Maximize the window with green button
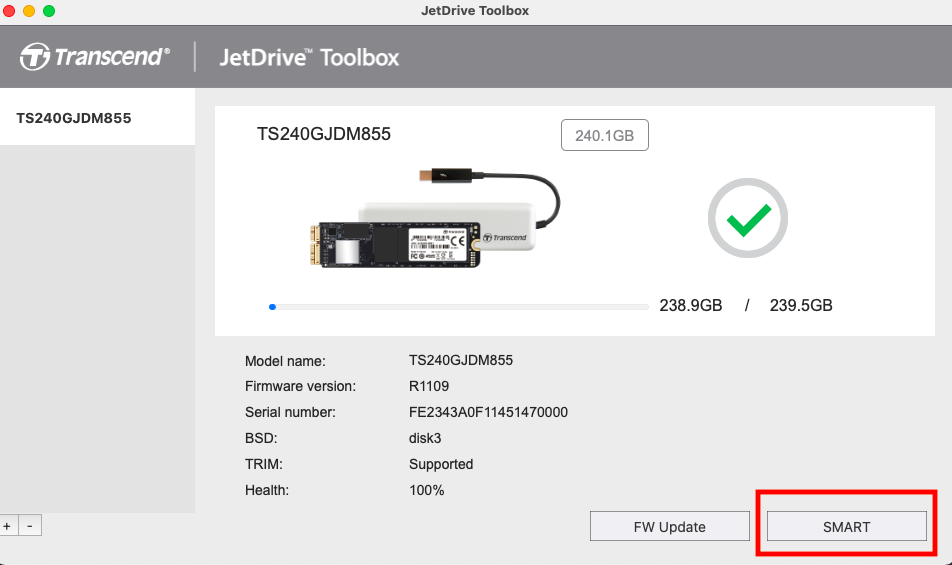The width and height of the screenshot is (952, 565). coord(49,11)
